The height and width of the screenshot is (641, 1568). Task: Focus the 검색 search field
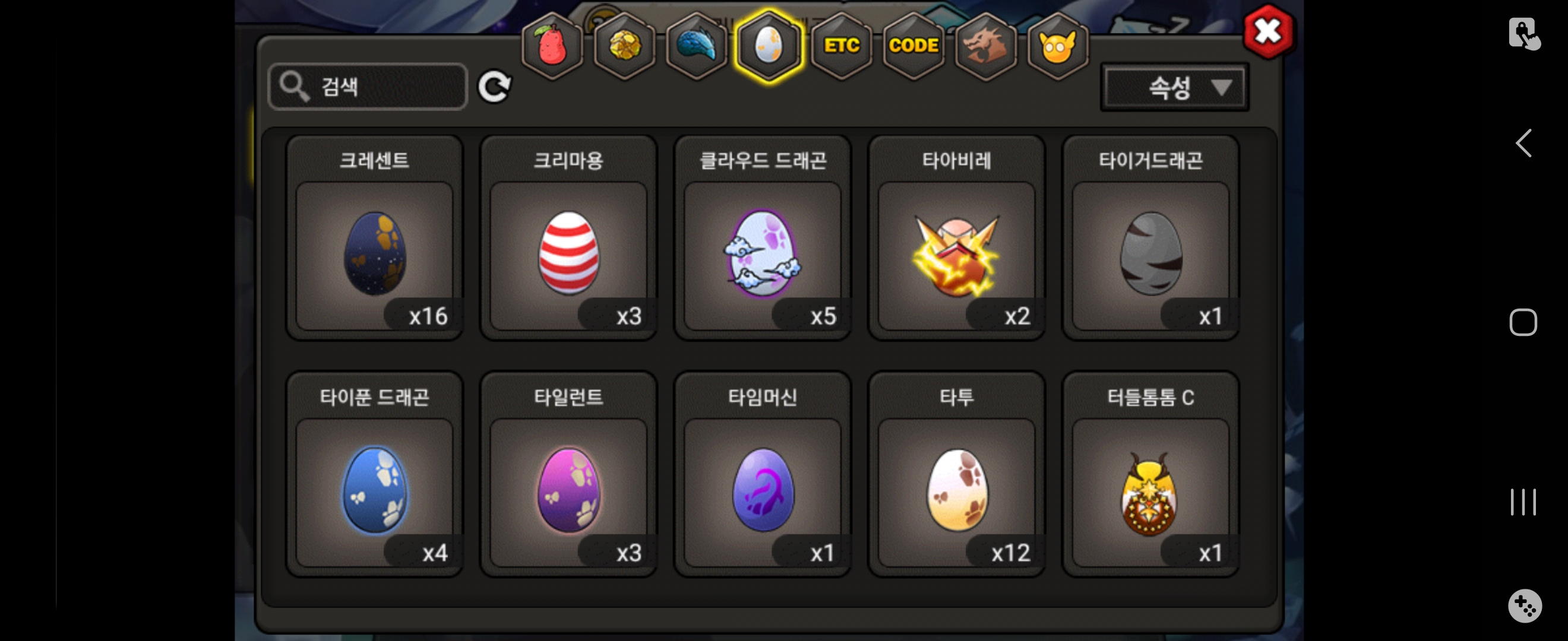tap(368, 87)
